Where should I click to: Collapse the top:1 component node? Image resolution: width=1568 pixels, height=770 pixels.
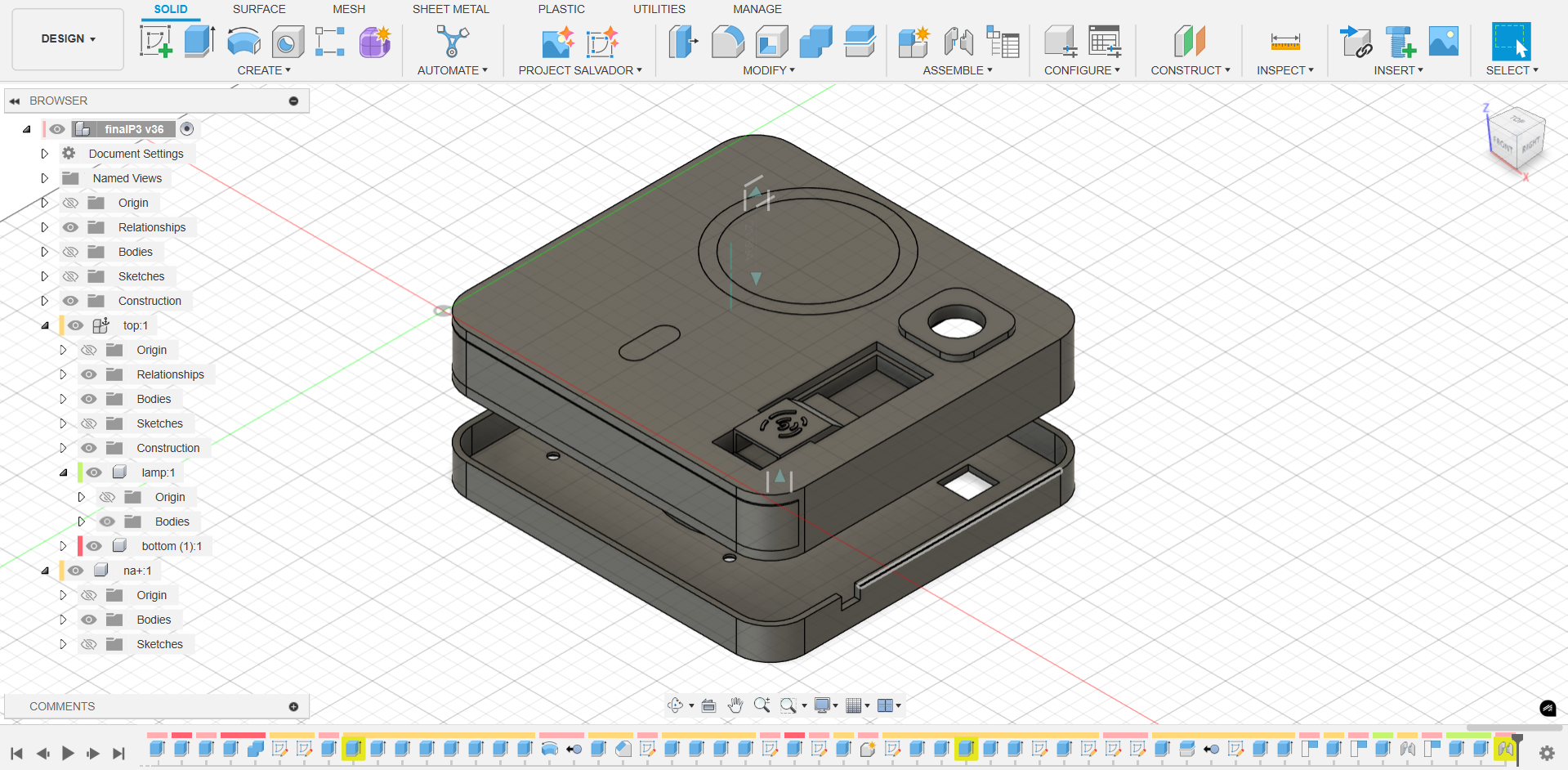[x=45, y=325]
